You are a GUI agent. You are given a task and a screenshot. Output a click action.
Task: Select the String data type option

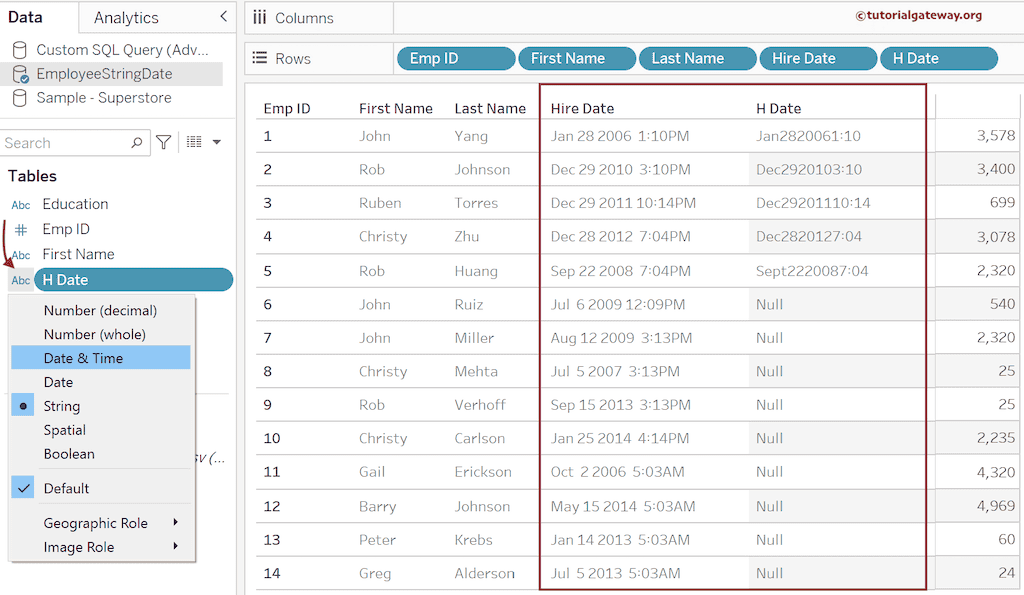coord(62,406)
